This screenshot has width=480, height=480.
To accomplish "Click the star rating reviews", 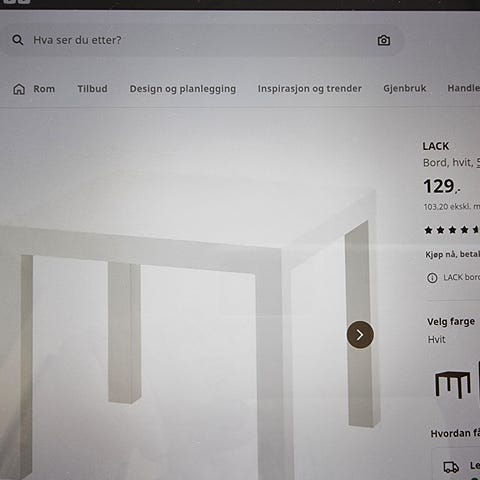I will pos(452,230).
